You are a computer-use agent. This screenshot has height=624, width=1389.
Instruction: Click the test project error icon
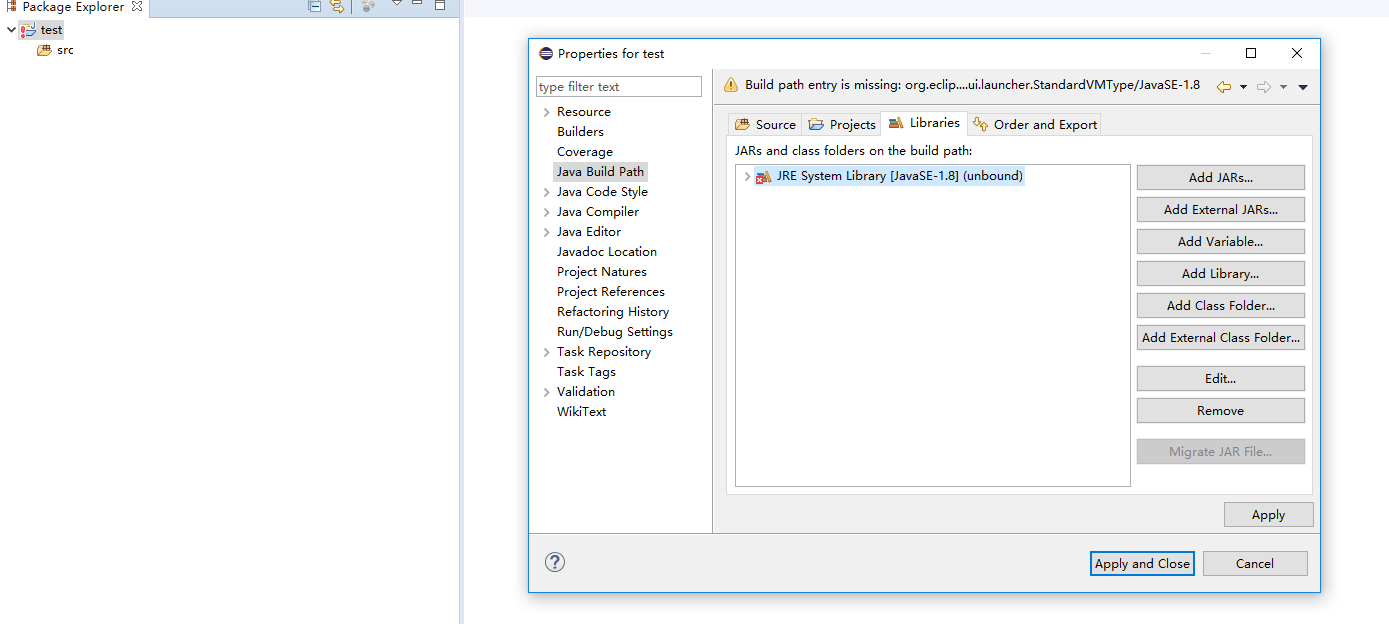[28, 30]
